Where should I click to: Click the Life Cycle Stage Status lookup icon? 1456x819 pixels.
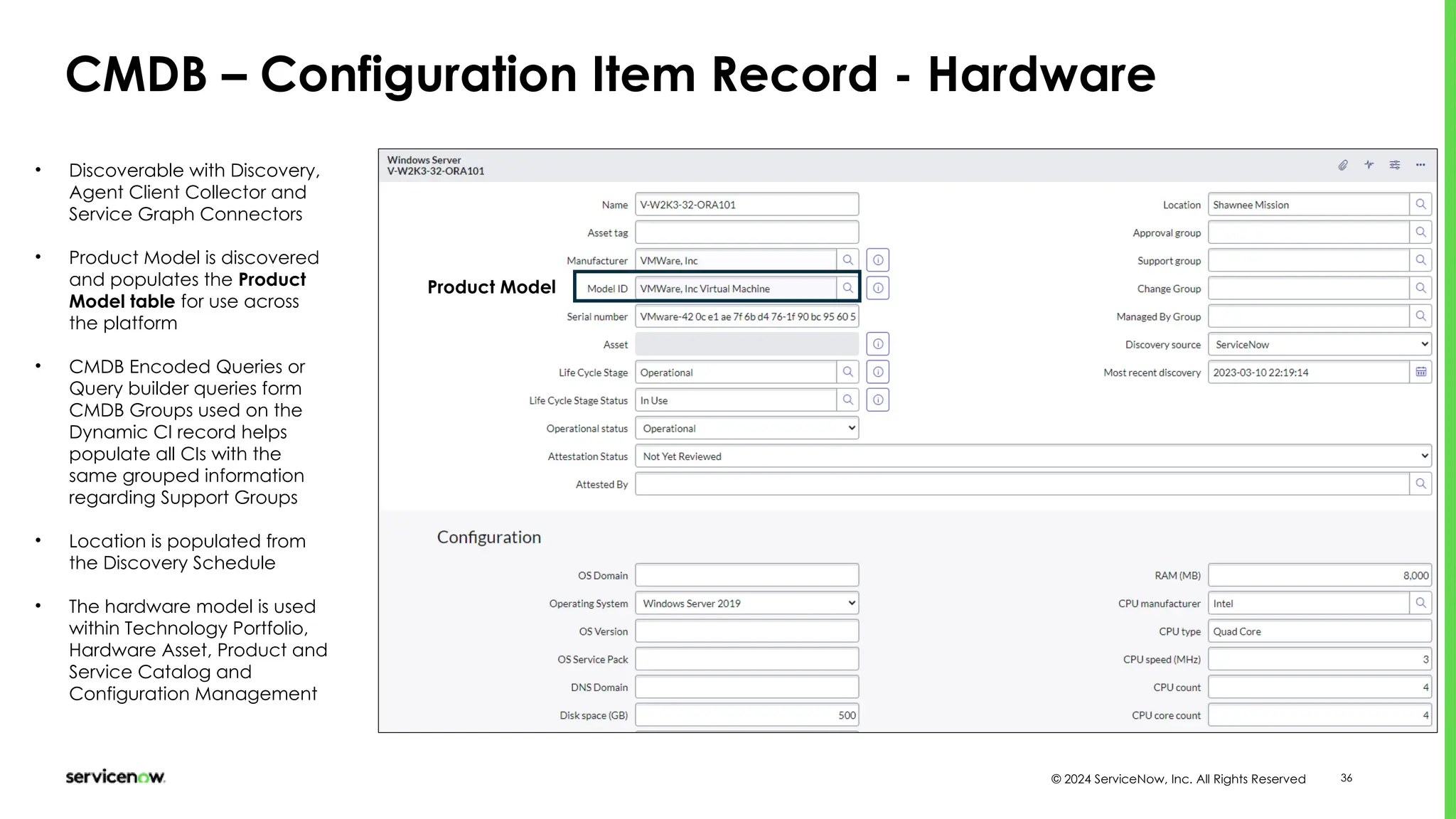847,400
